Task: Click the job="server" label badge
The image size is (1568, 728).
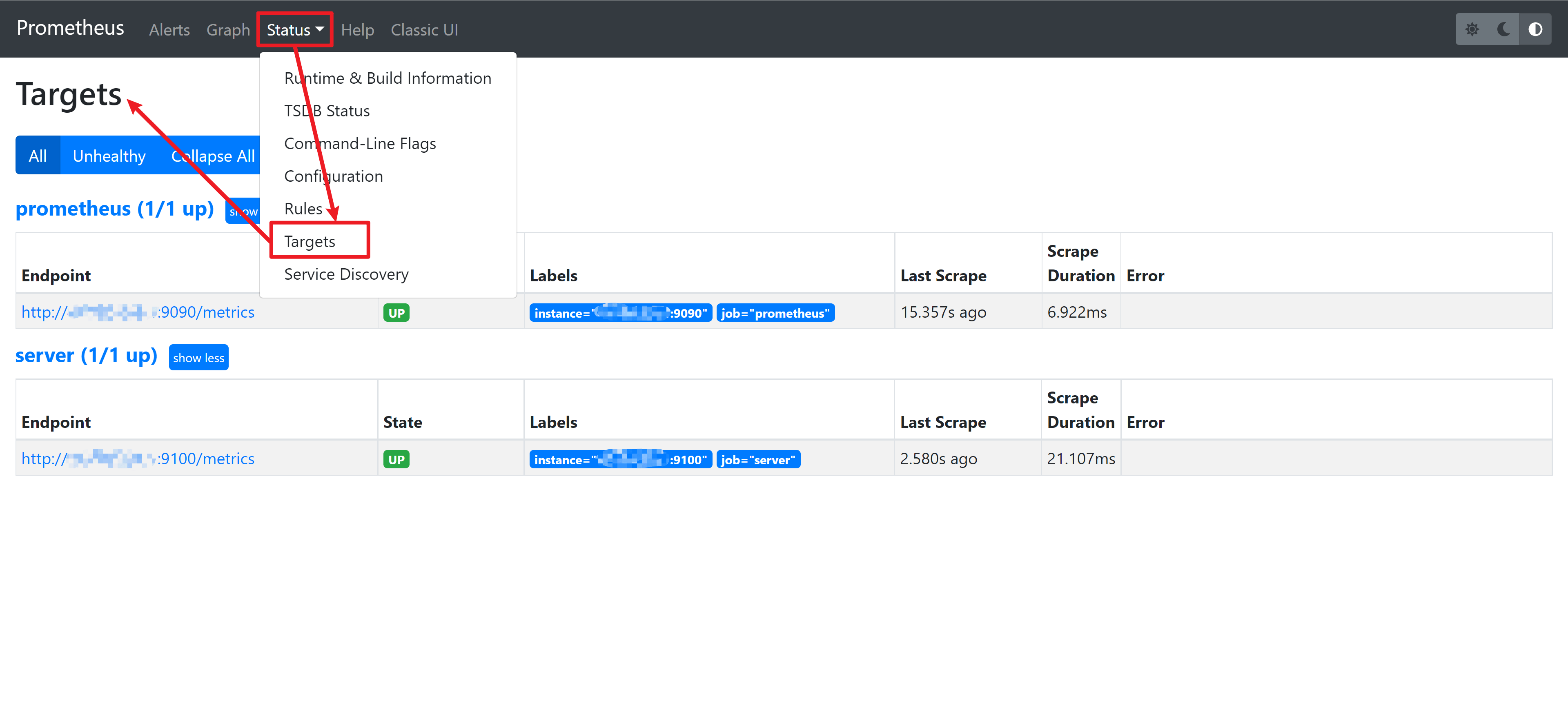Action: (x=758, y=460)
